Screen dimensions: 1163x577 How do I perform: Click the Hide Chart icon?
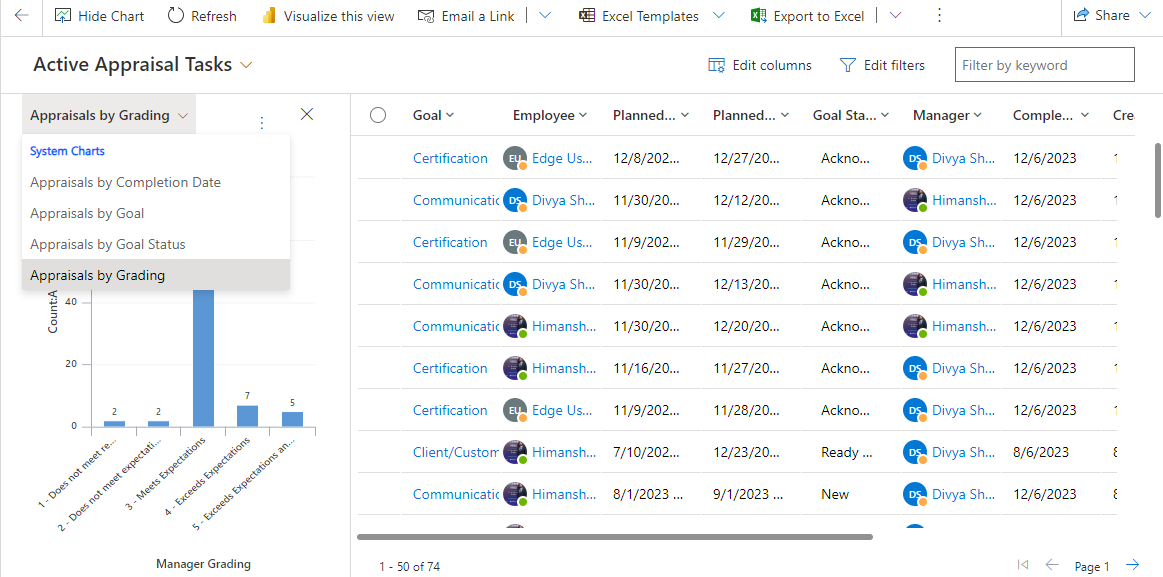click(x=63, y=16)
